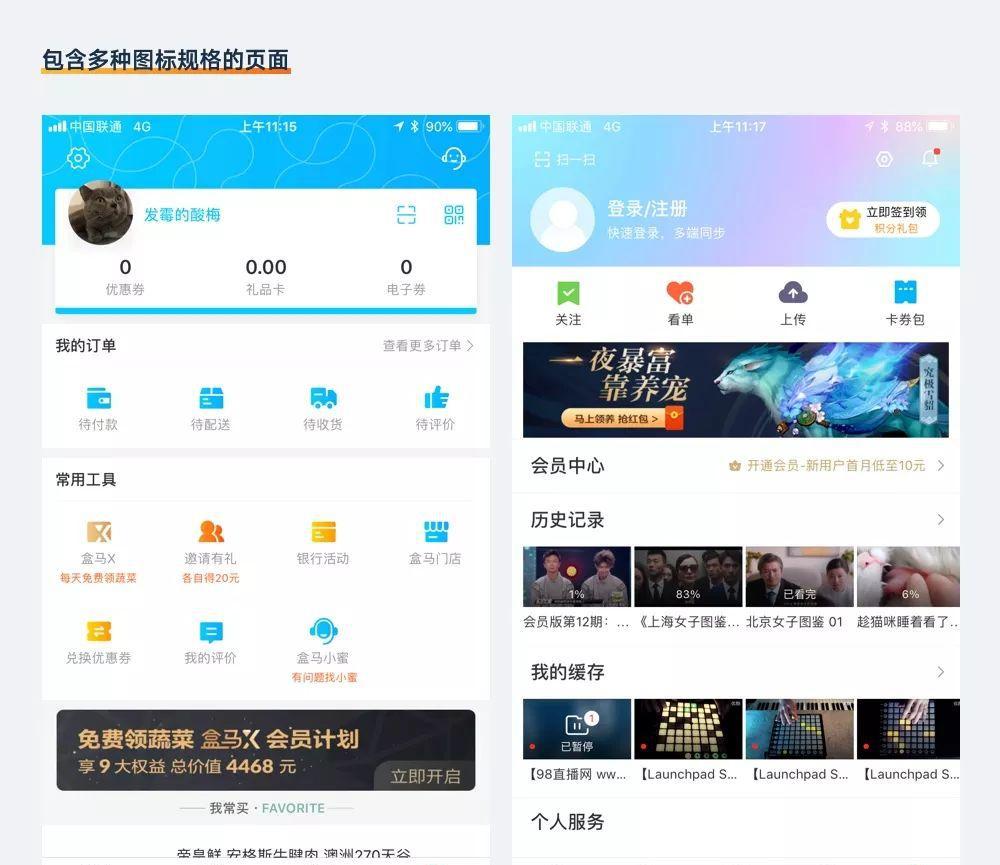Open settings hexagon icon in video app
The image size is (1000, 865).
pos(884,159)
